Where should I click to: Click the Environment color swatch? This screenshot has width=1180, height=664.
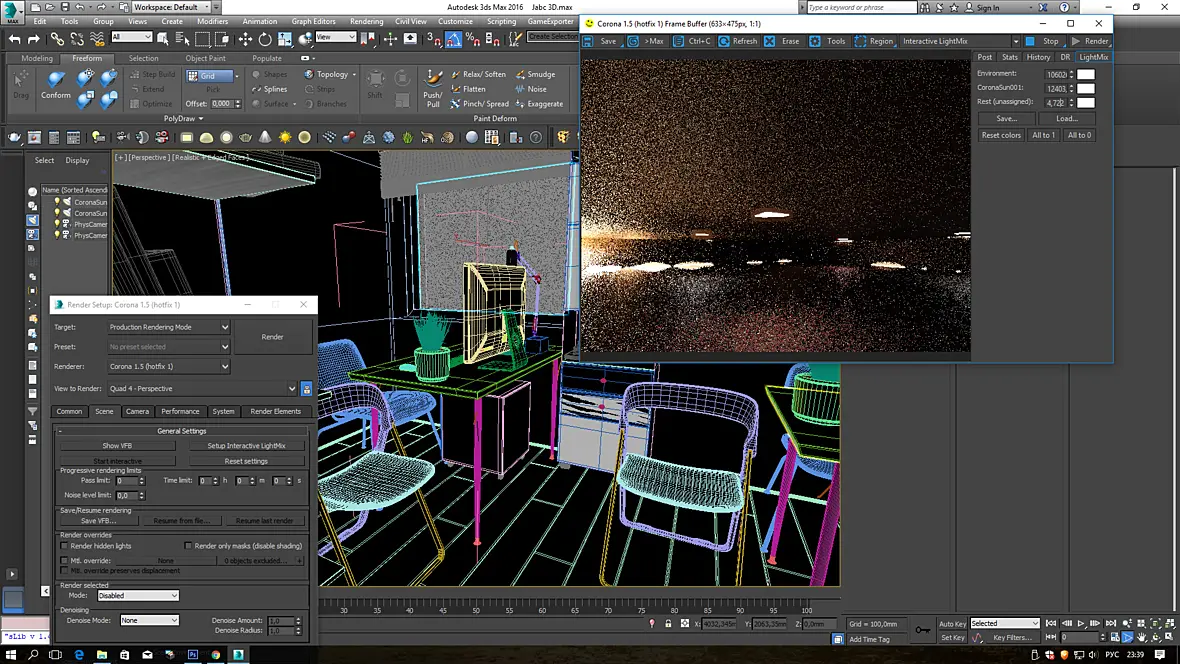pos(1085,75)
